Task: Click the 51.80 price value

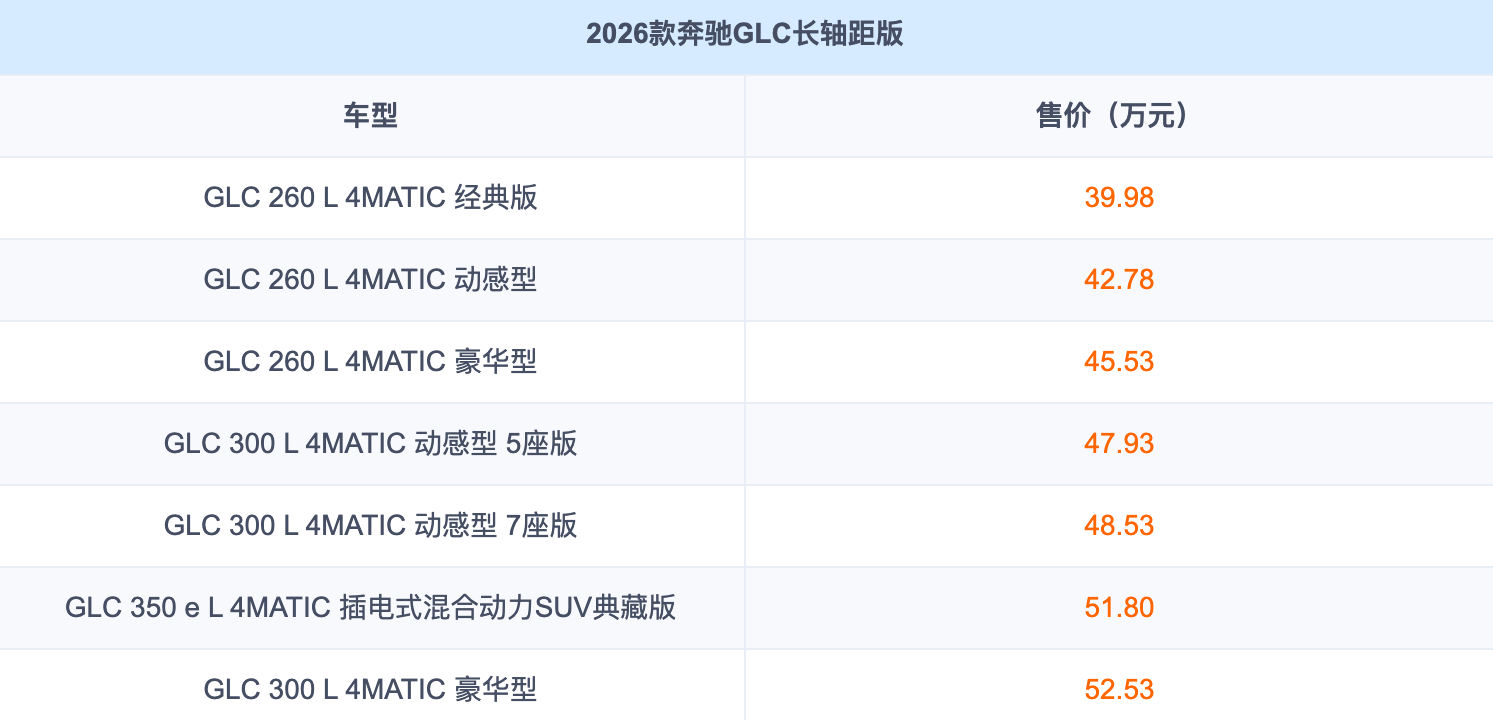Action: (1119, 608)
